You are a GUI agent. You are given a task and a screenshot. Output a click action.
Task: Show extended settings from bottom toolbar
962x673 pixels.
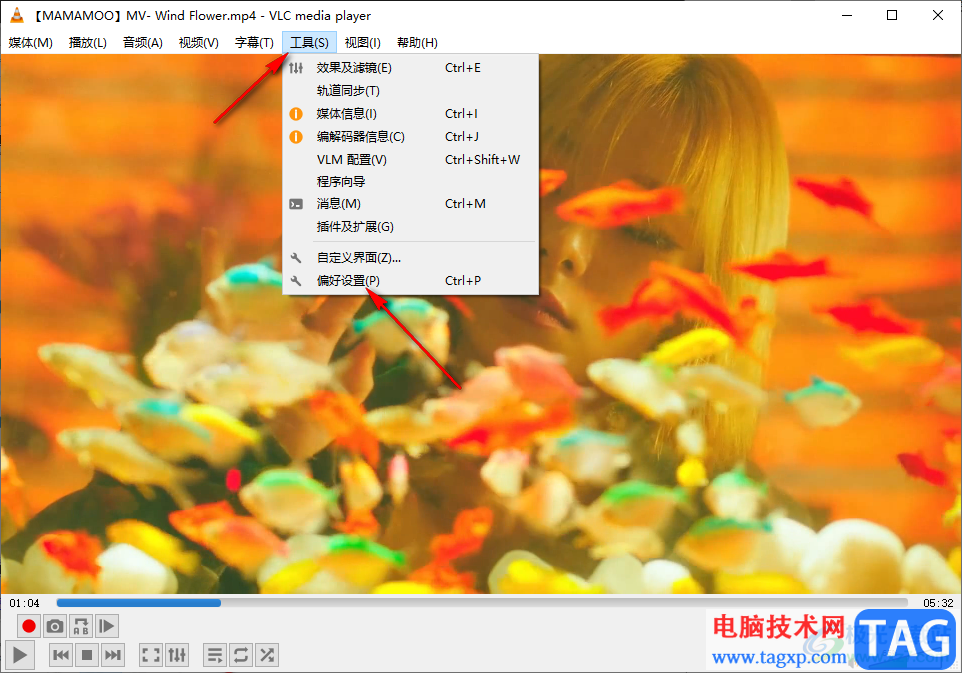click(x=177, y=655)
